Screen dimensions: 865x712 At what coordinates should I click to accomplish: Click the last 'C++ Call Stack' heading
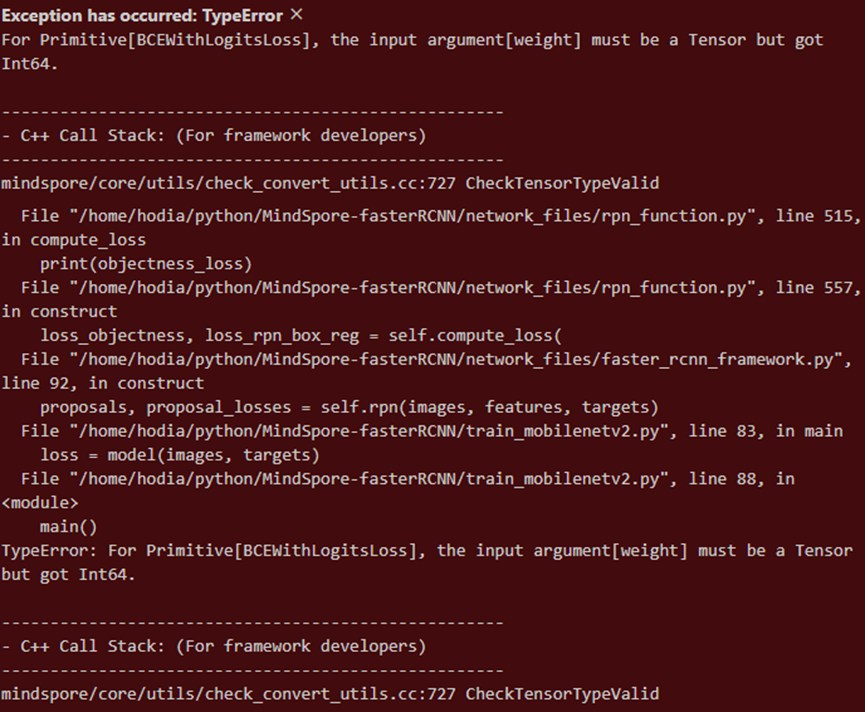click(214, 646)
